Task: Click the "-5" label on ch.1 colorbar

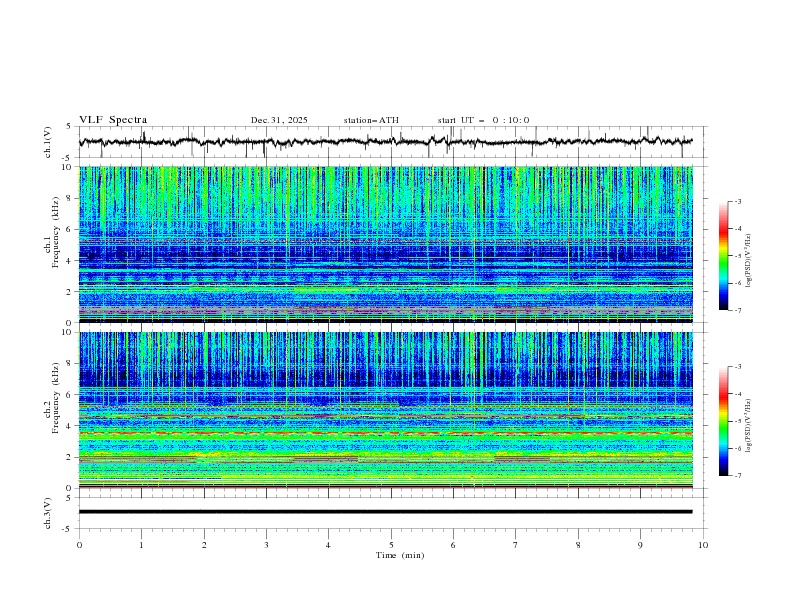Action: pyautogui.click(x=737, y=256)
